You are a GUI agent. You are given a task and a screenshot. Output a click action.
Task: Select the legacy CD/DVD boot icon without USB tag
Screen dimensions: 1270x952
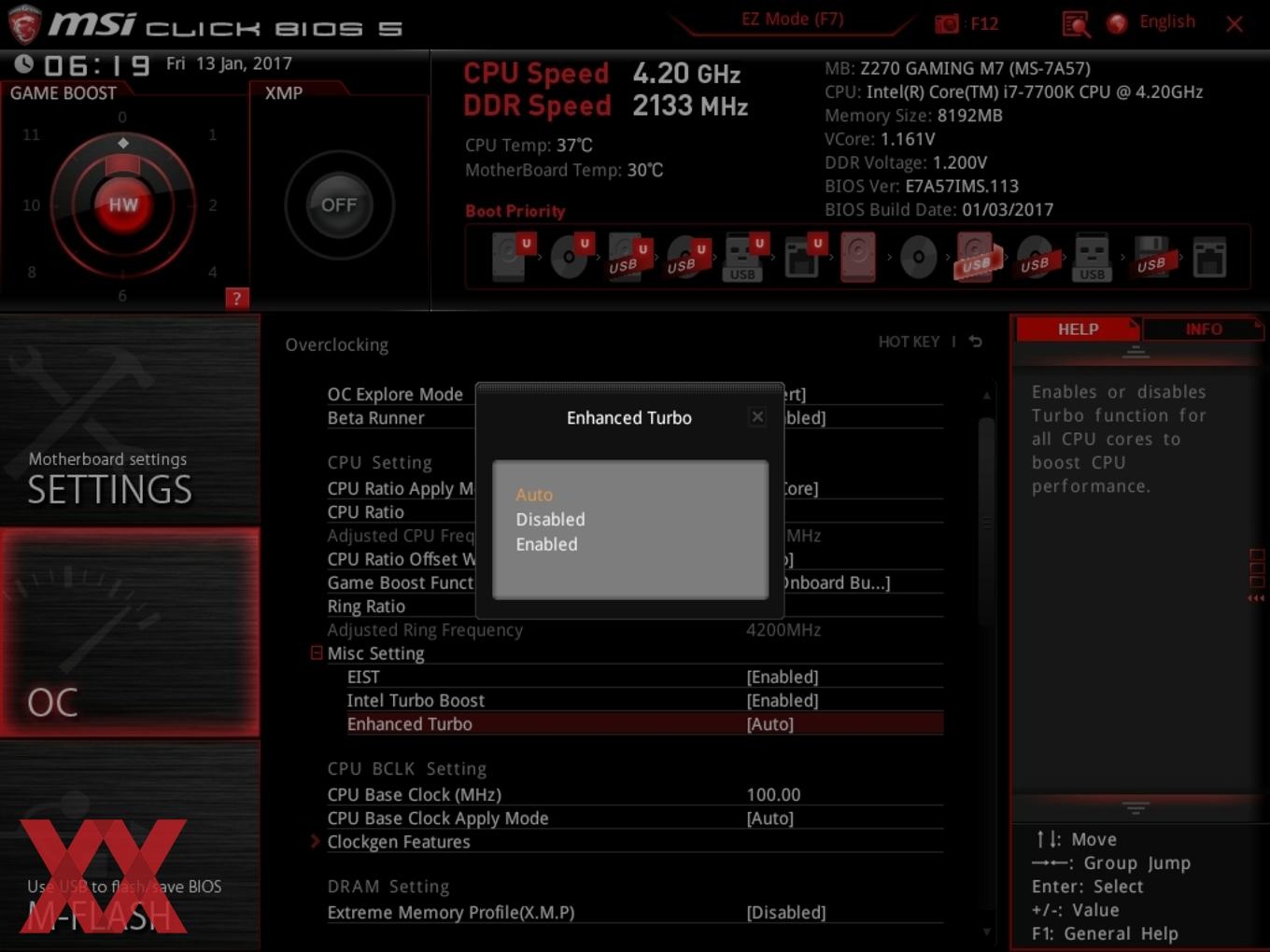pos(918,257)
